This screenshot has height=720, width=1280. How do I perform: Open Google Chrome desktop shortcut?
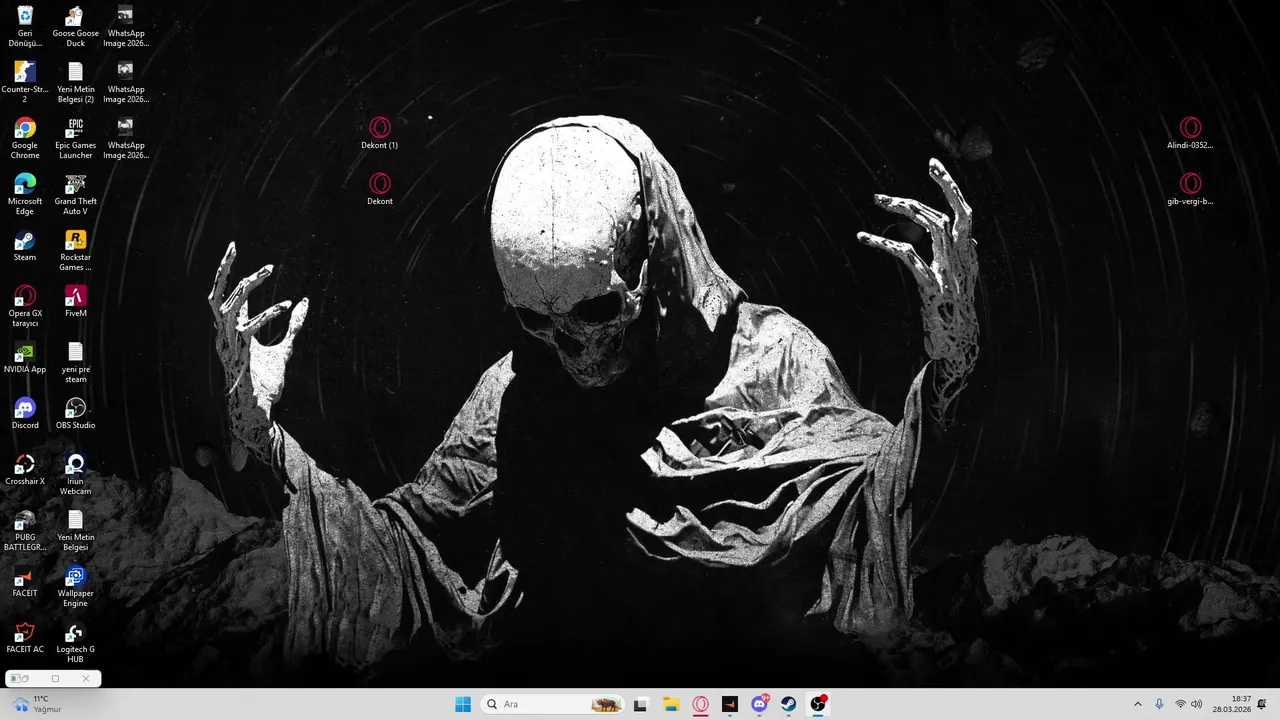click(25, 138)
